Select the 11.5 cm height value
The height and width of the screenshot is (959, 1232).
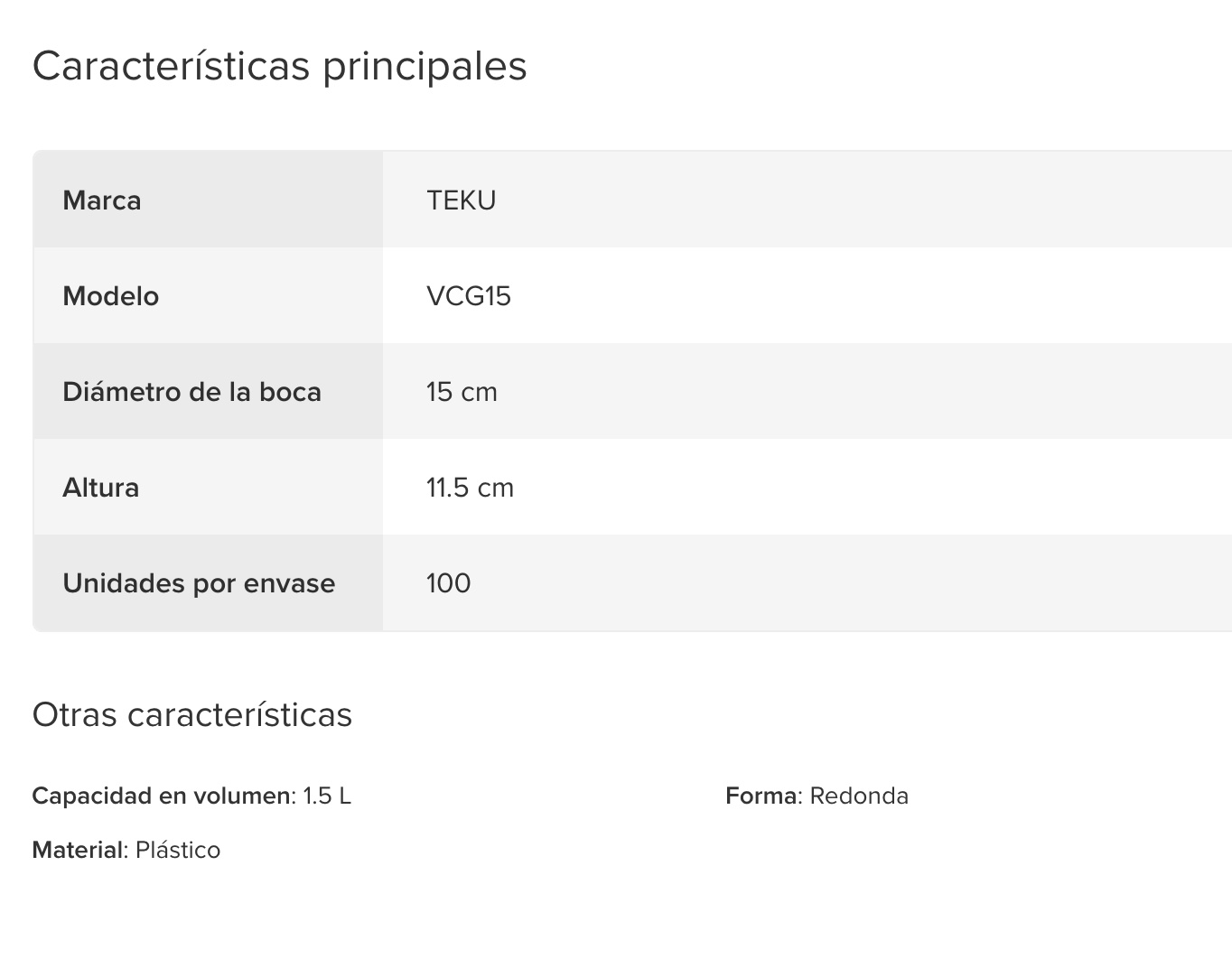pyautogui.click(x=470, y=488)
